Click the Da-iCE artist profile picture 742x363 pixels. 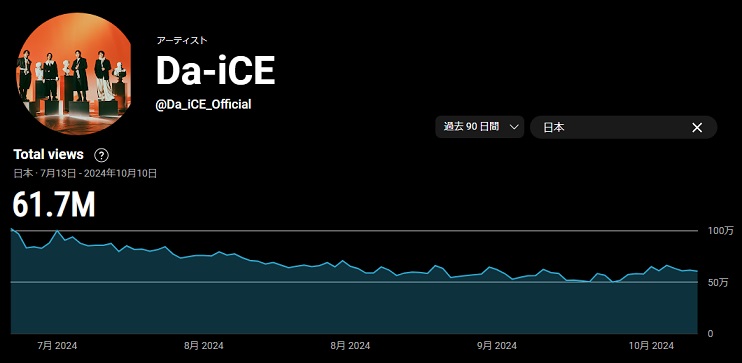pos(74,74)
